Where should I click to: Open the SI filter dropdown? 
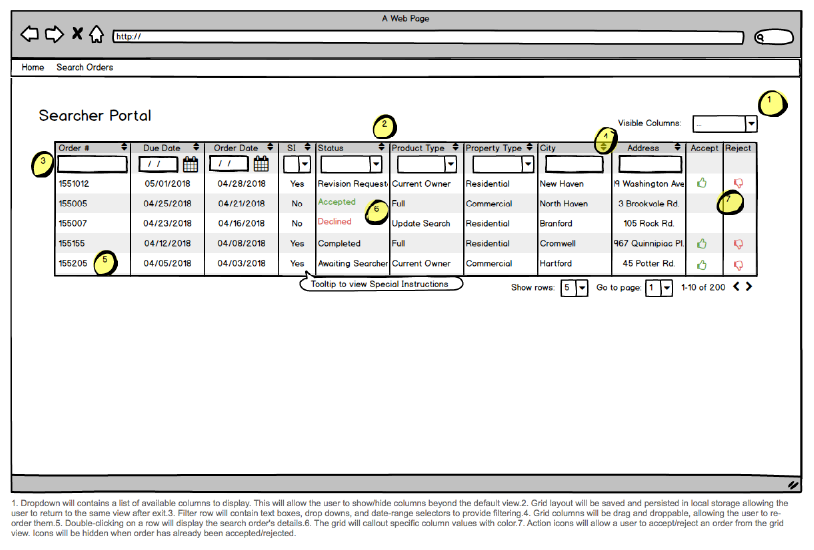click(297, 165)
